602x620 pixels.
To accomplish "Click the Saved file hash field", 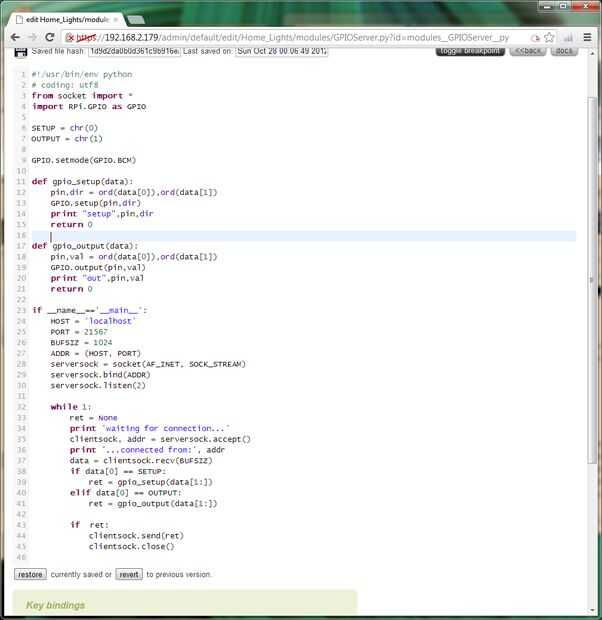I will (x=134, y=51).
